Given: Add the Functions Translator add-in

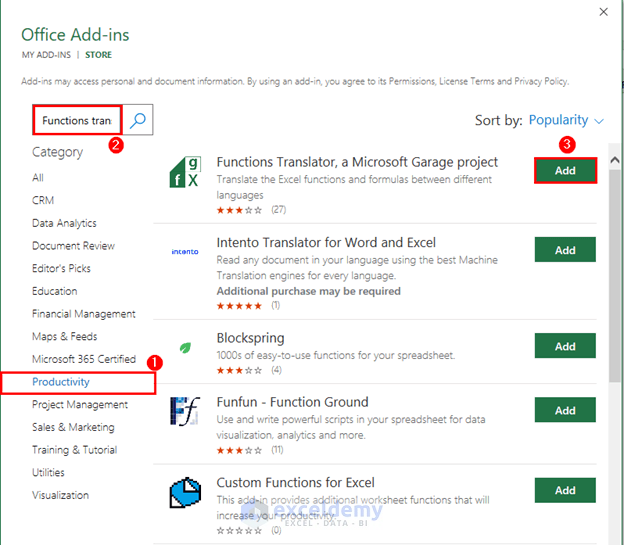Looking at the screenshot, I should pos(565,170).
